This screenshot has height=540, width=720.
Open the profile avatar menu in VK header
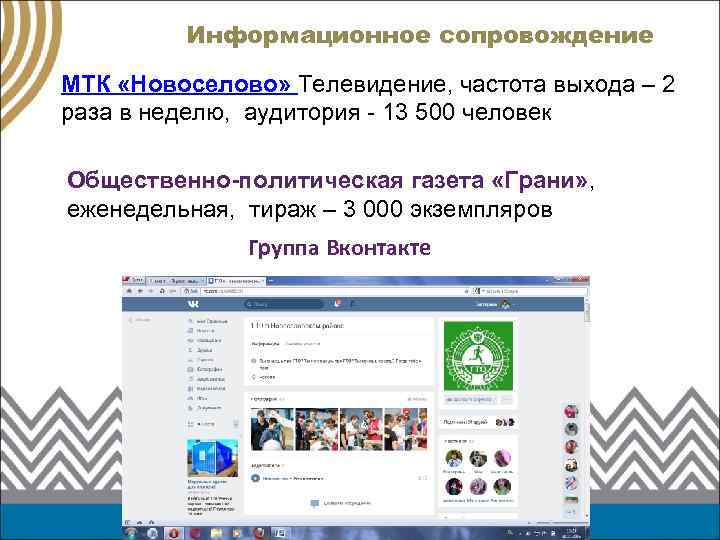coord(505,304)
